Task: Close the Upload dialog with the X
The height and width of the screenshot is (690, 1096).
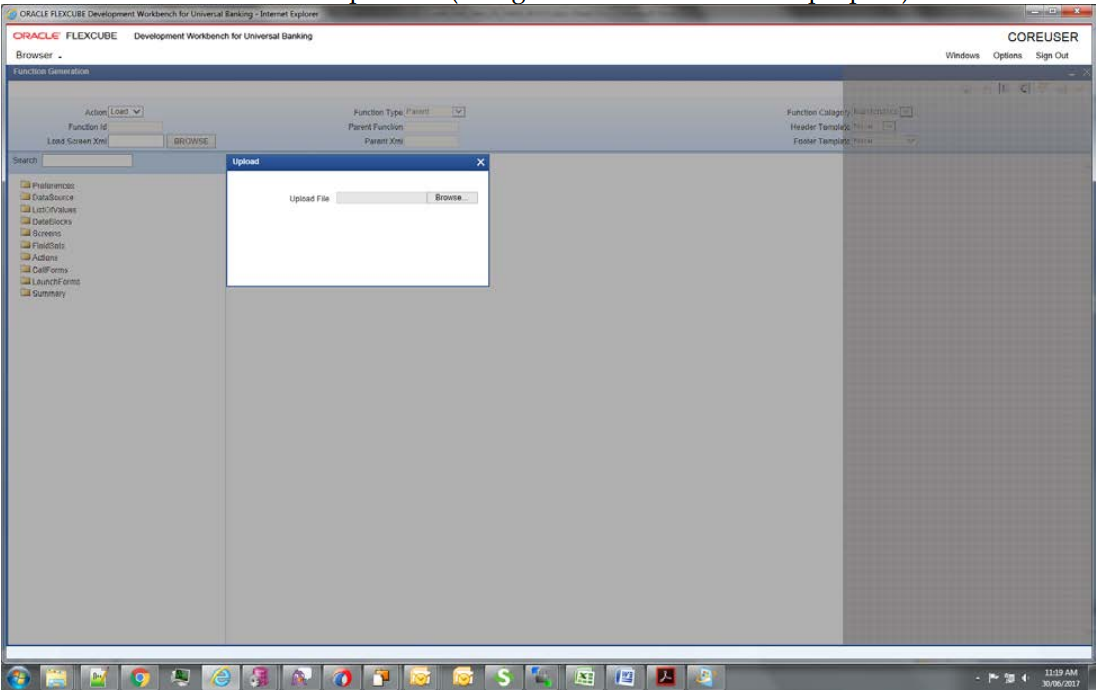Action: [x=480, y=162]
